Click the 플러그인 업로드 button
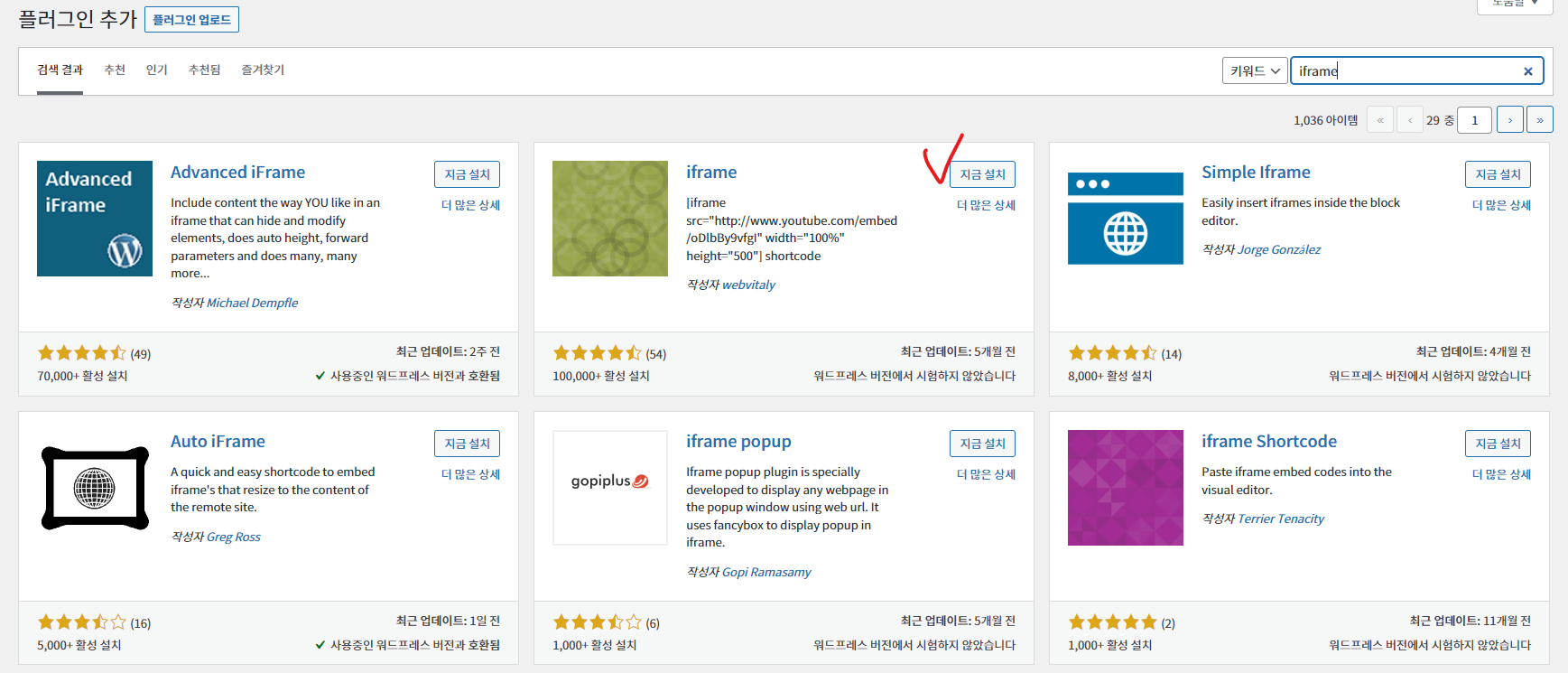Viewport: 1568px width, 673px height. pos(191,20)
